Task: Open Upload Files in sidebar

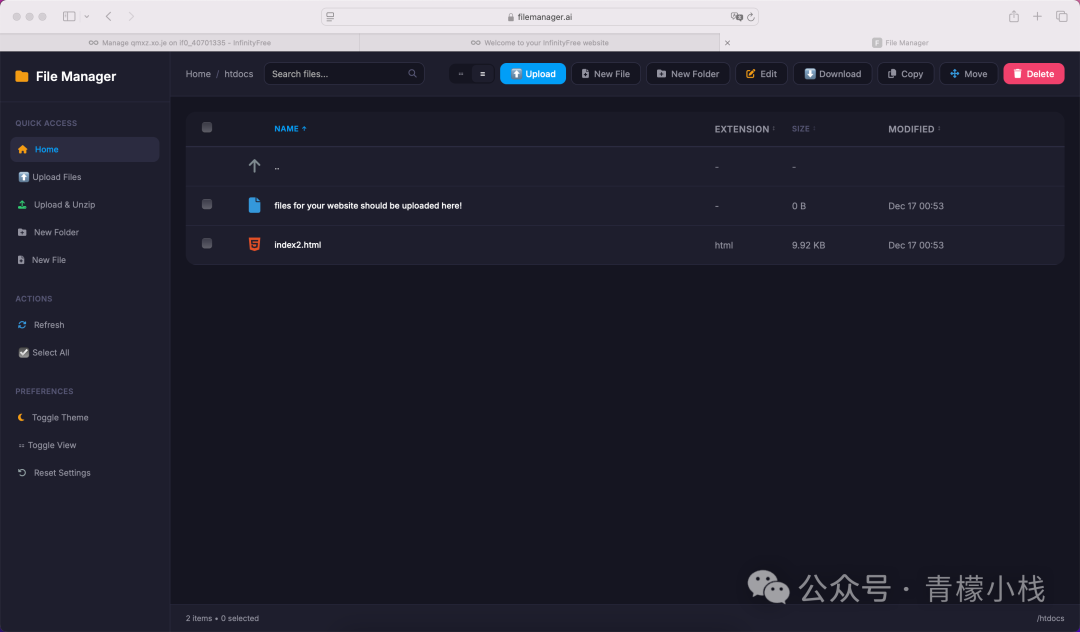Action: point(85,177)
